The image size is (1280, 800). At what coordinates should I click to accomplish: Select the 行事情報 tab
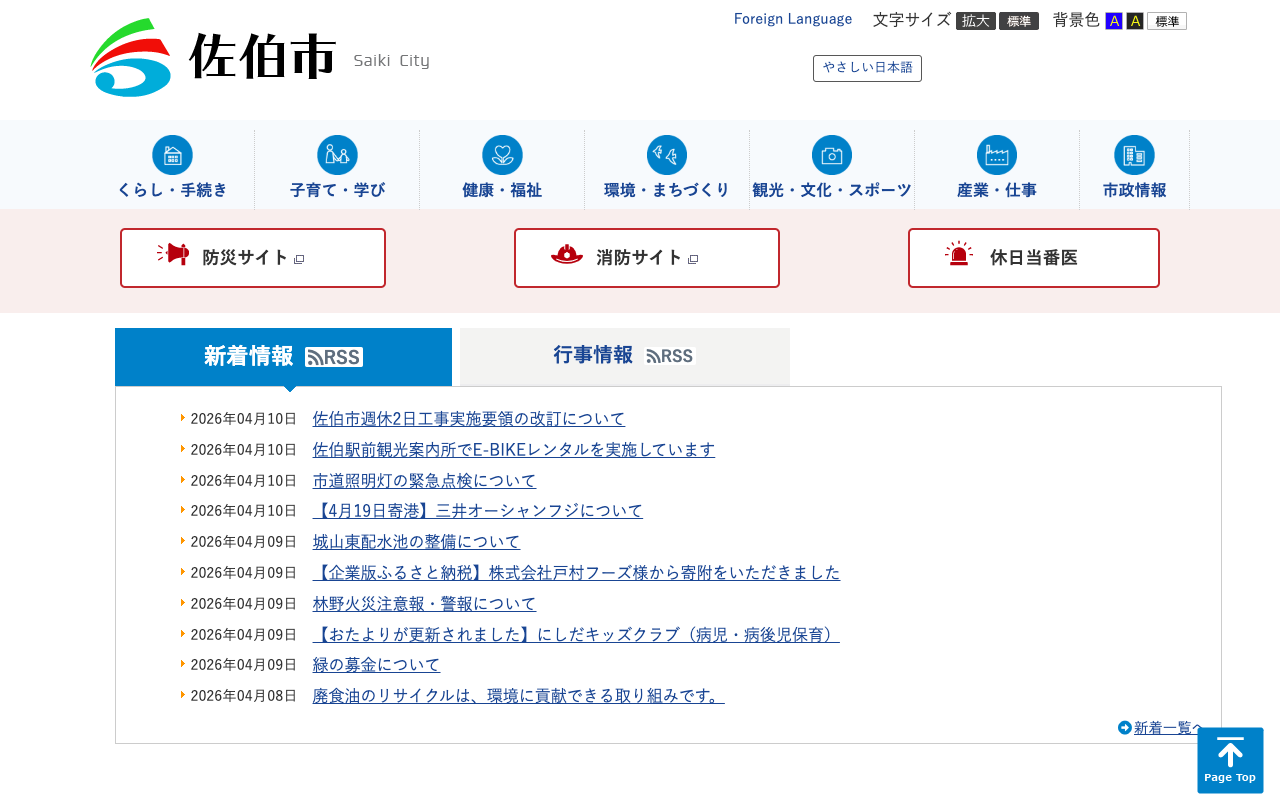pyautogui.click(x=625, y=357)
